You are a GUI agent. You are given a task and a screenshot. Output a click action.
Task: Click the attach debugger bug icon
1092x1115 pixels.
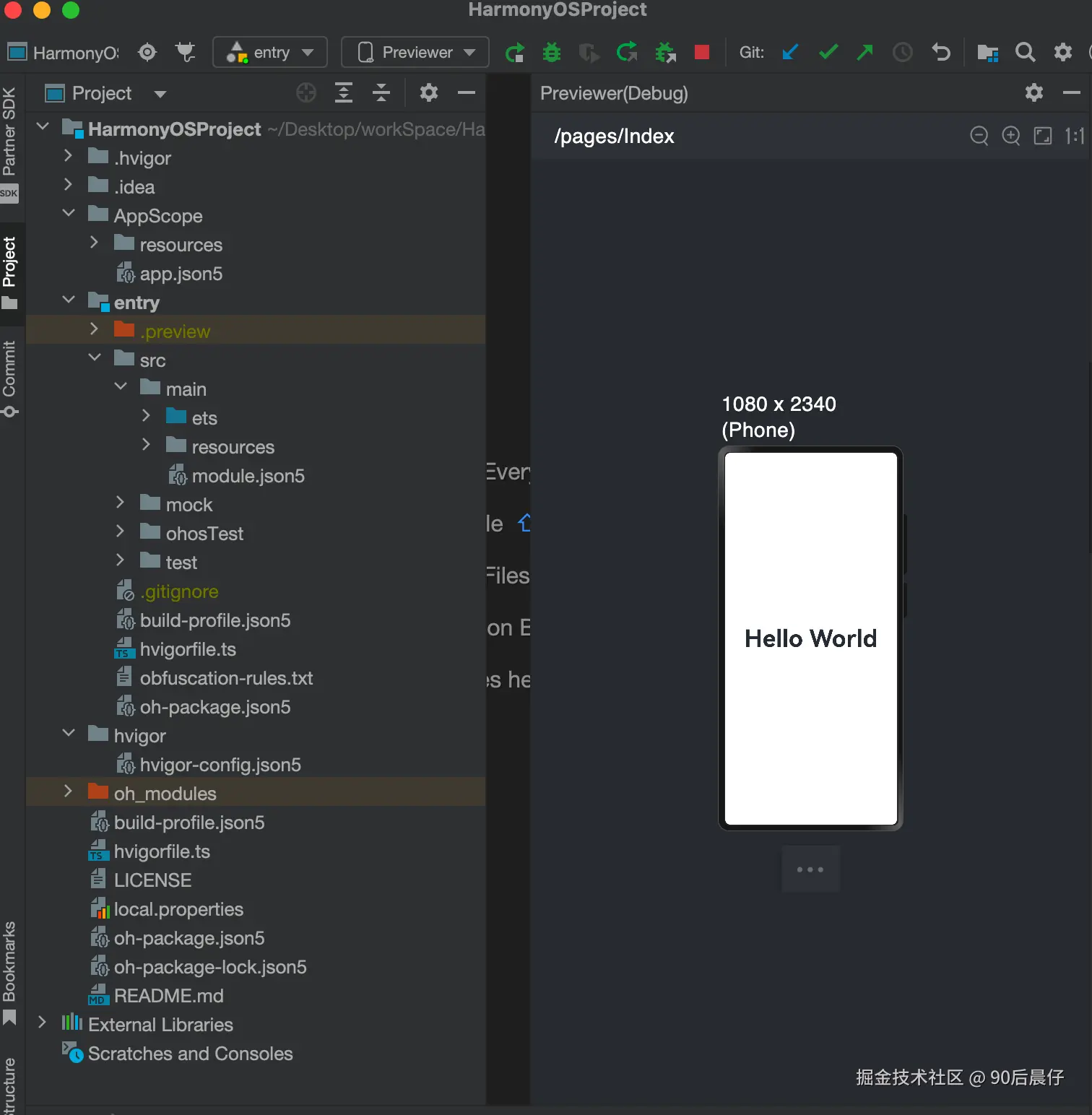point(665,52)
